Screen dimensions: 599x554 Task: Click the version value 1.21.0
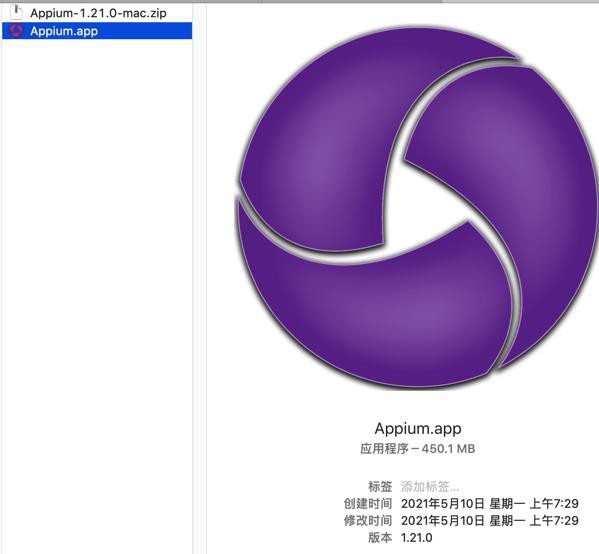[x=416, y=538]
